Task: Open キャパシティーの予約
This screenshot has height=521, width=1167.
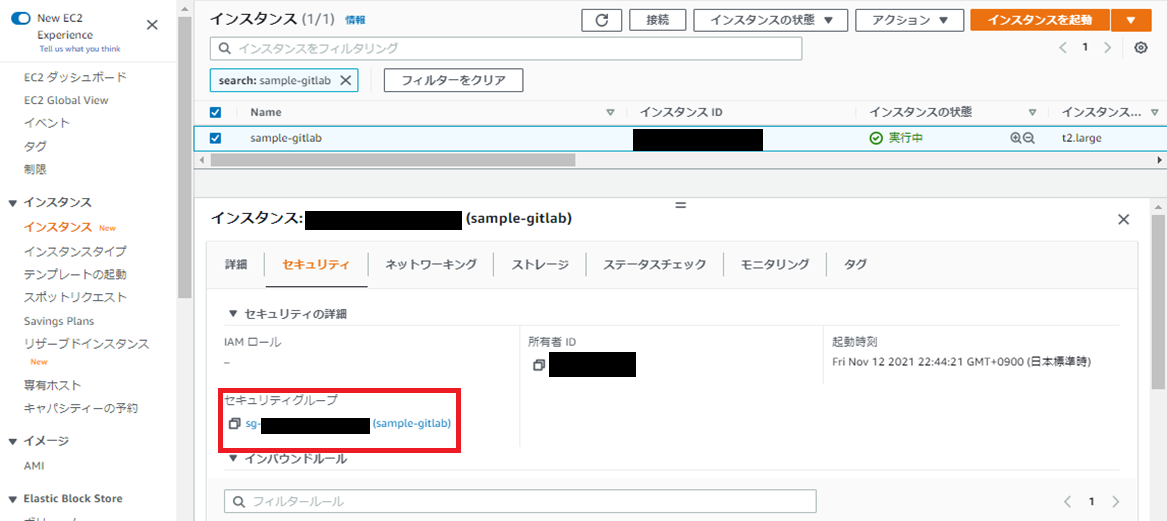Action: 80,408
